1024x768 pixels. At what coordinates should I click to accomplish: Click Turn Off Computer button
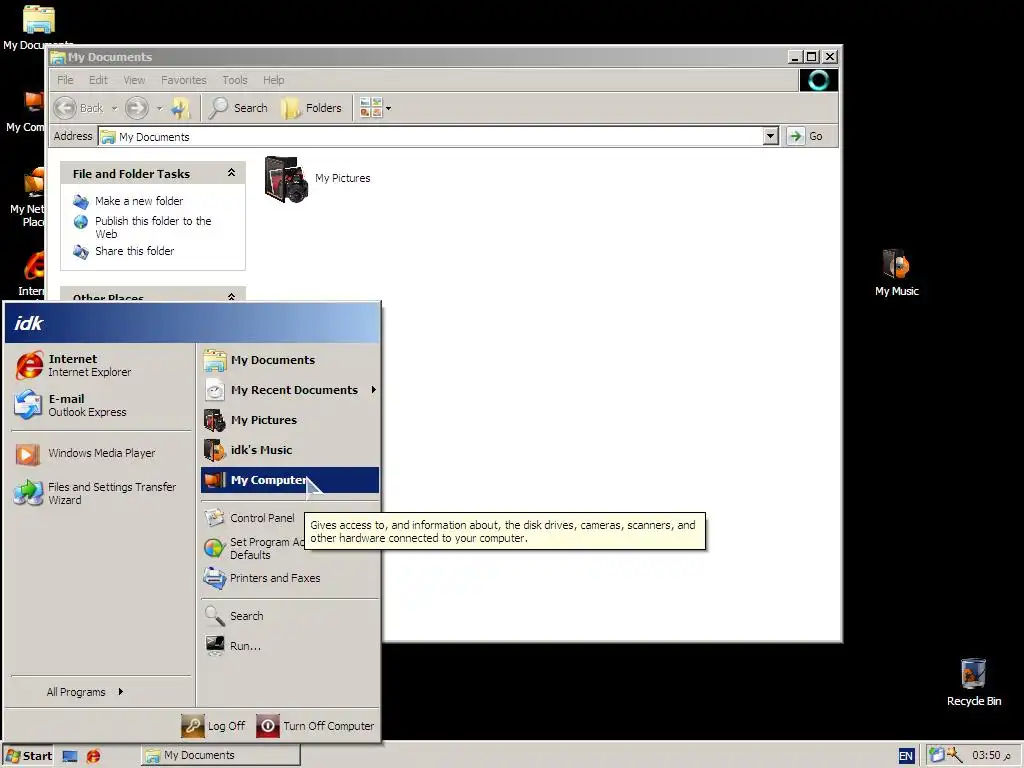[x=315, y=726]
